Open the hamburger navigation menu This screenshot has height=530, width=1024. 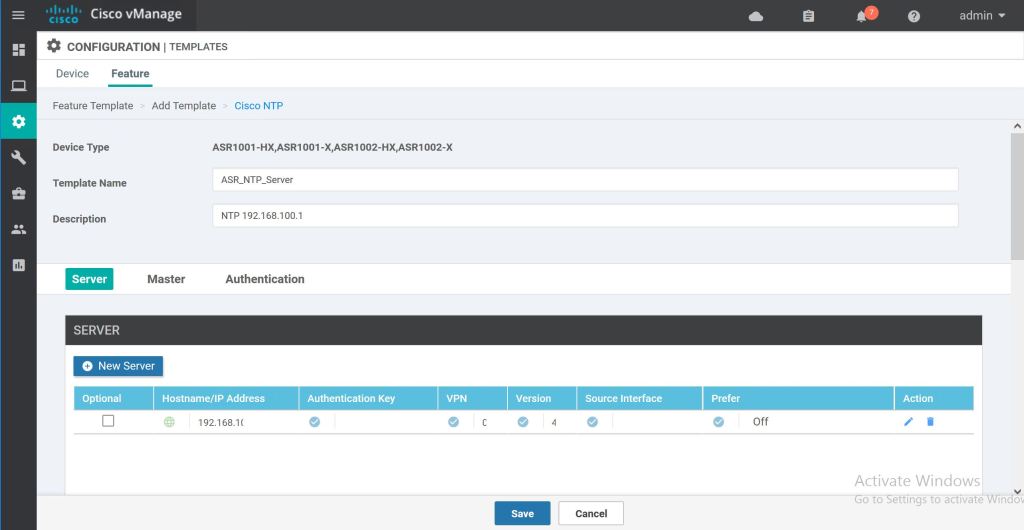pos(18,16)
